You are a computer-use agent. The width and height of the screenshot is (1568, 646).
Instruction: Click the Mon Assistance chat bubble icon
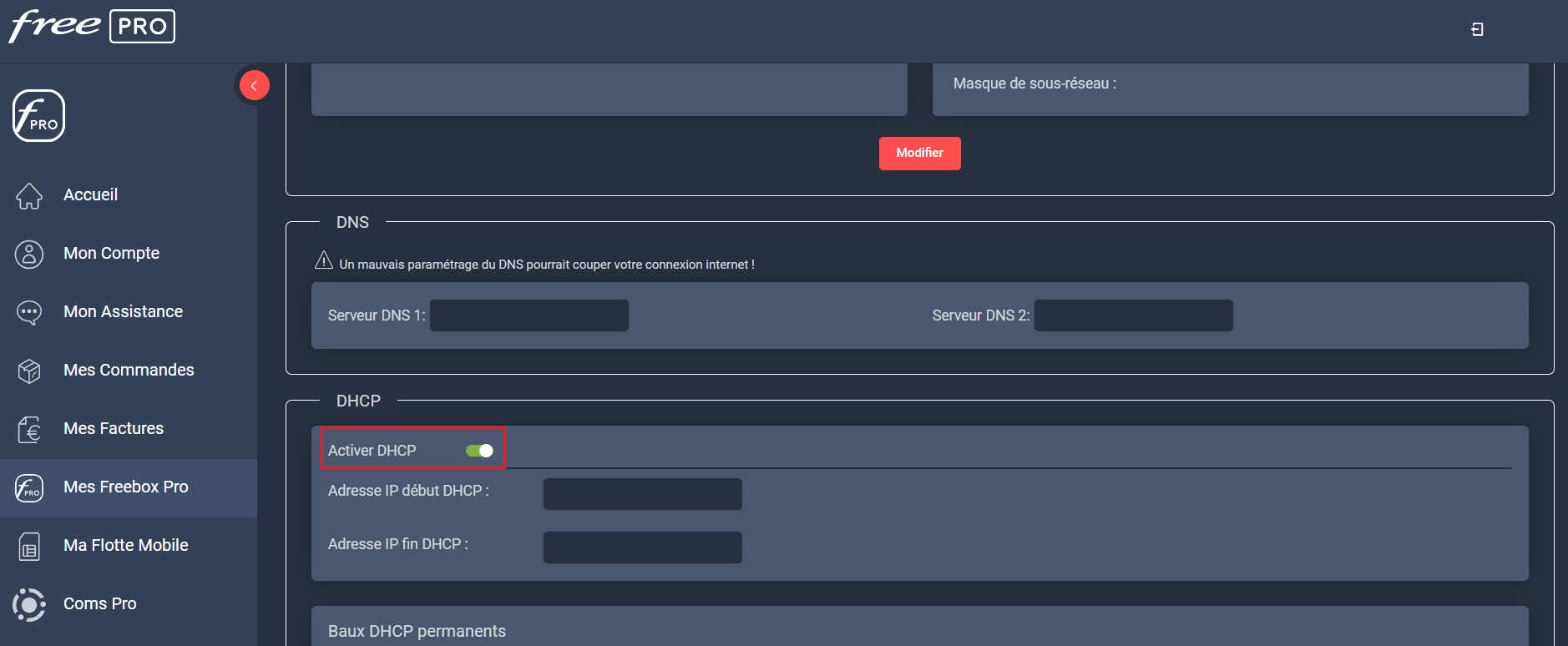[x=29, y=312]
